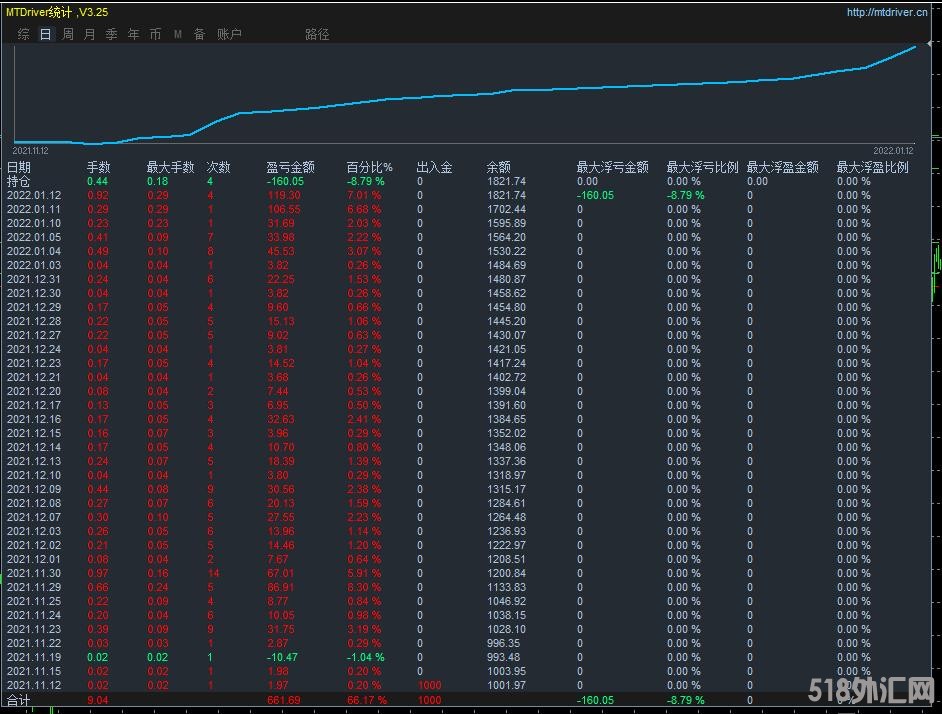
Task: Click the 次数 column header
Action: click(x=219, y=167)
